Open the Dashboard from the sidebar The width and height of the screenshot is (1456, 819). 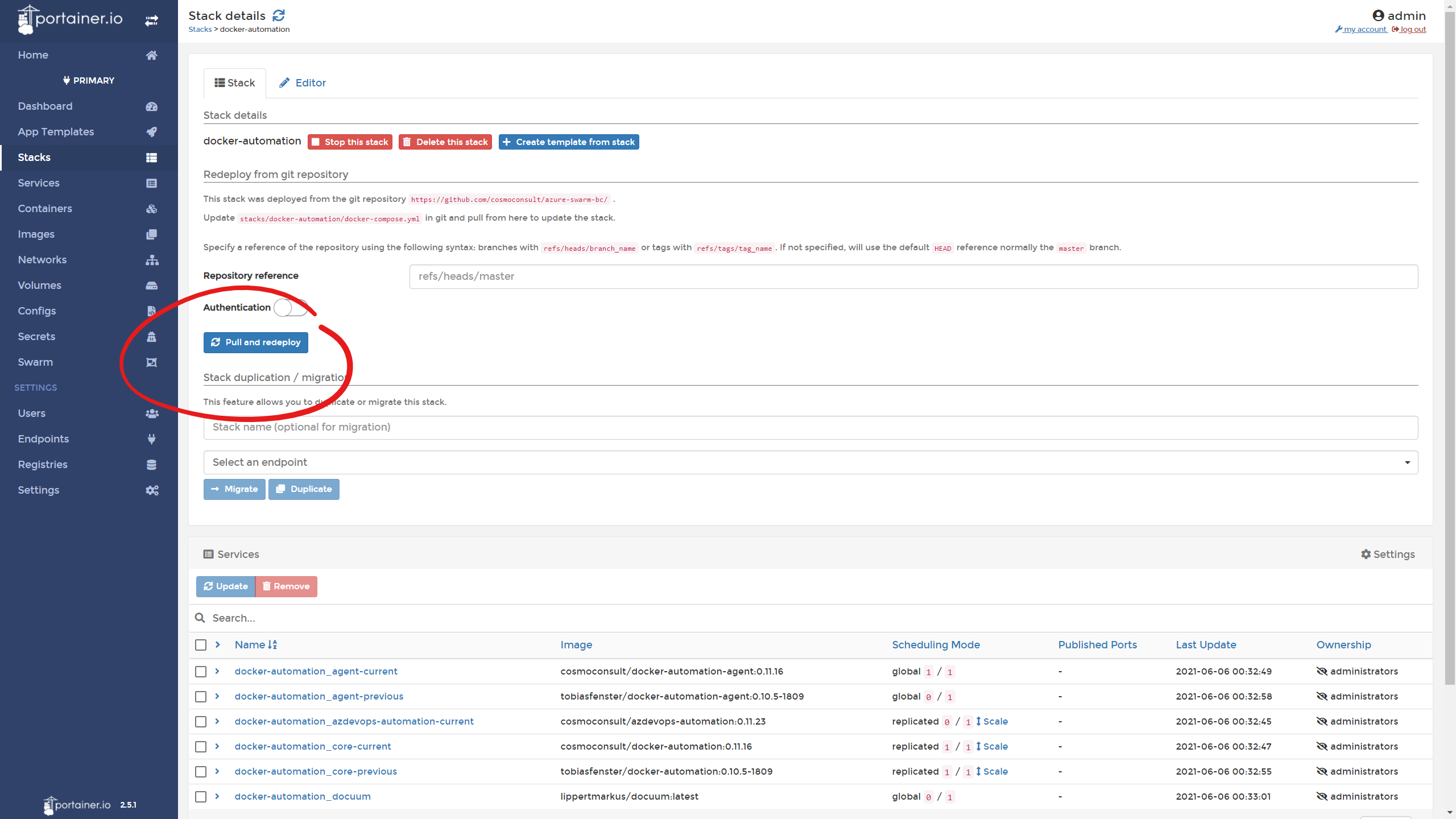(x=45, y=106)
